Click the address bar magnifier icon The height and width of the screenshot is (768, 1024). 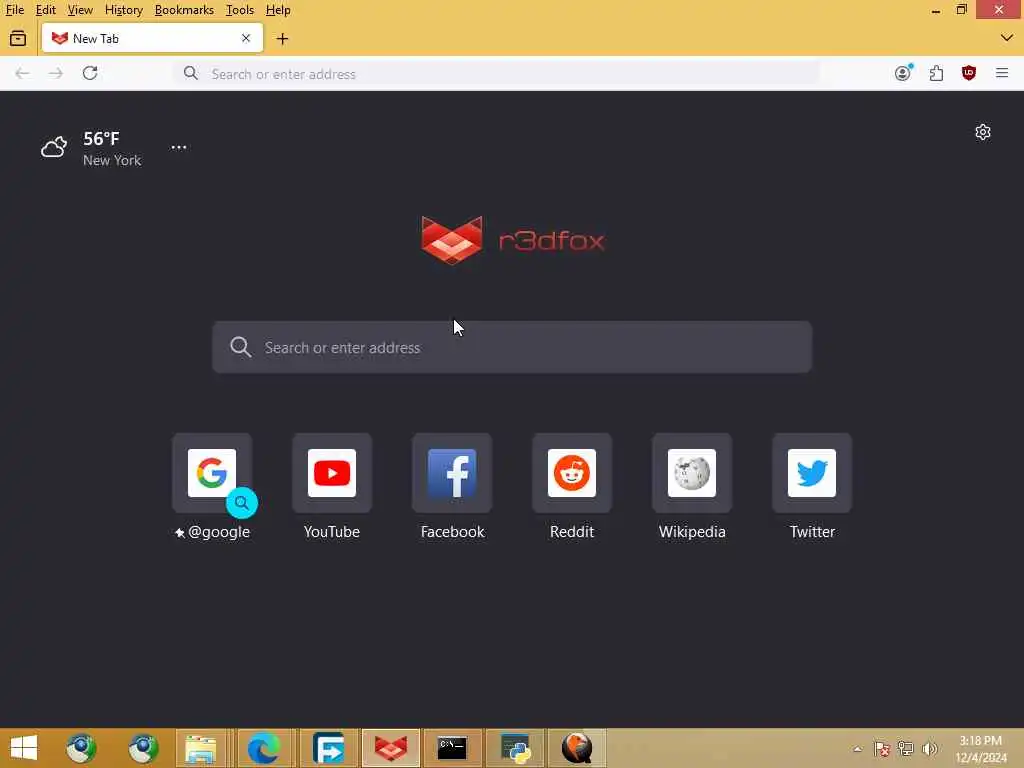(191, 73)
